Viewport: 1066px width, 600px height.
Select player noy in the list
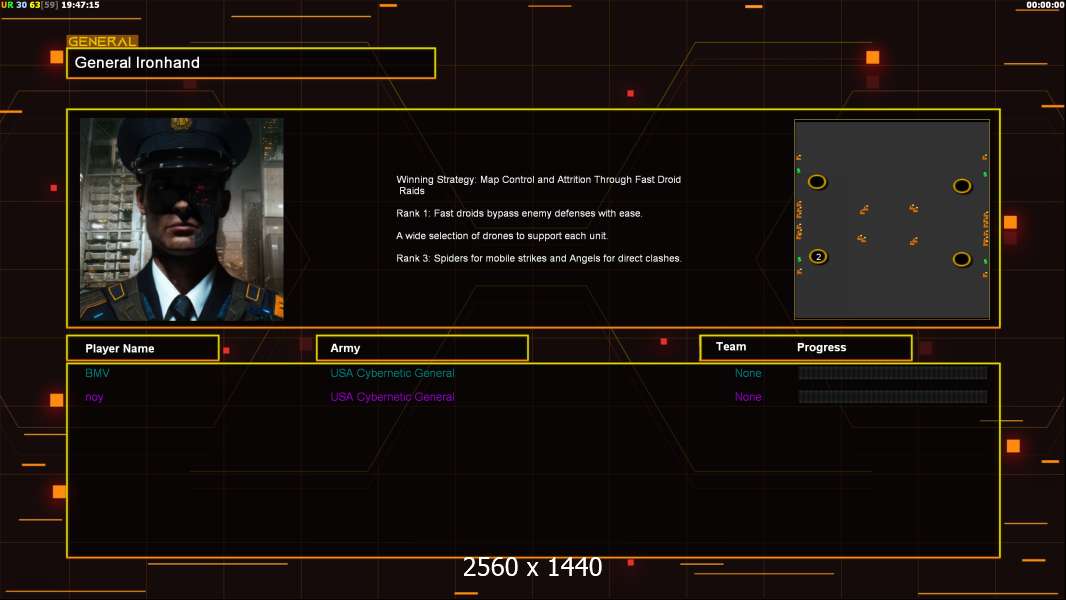click(94, 397)
